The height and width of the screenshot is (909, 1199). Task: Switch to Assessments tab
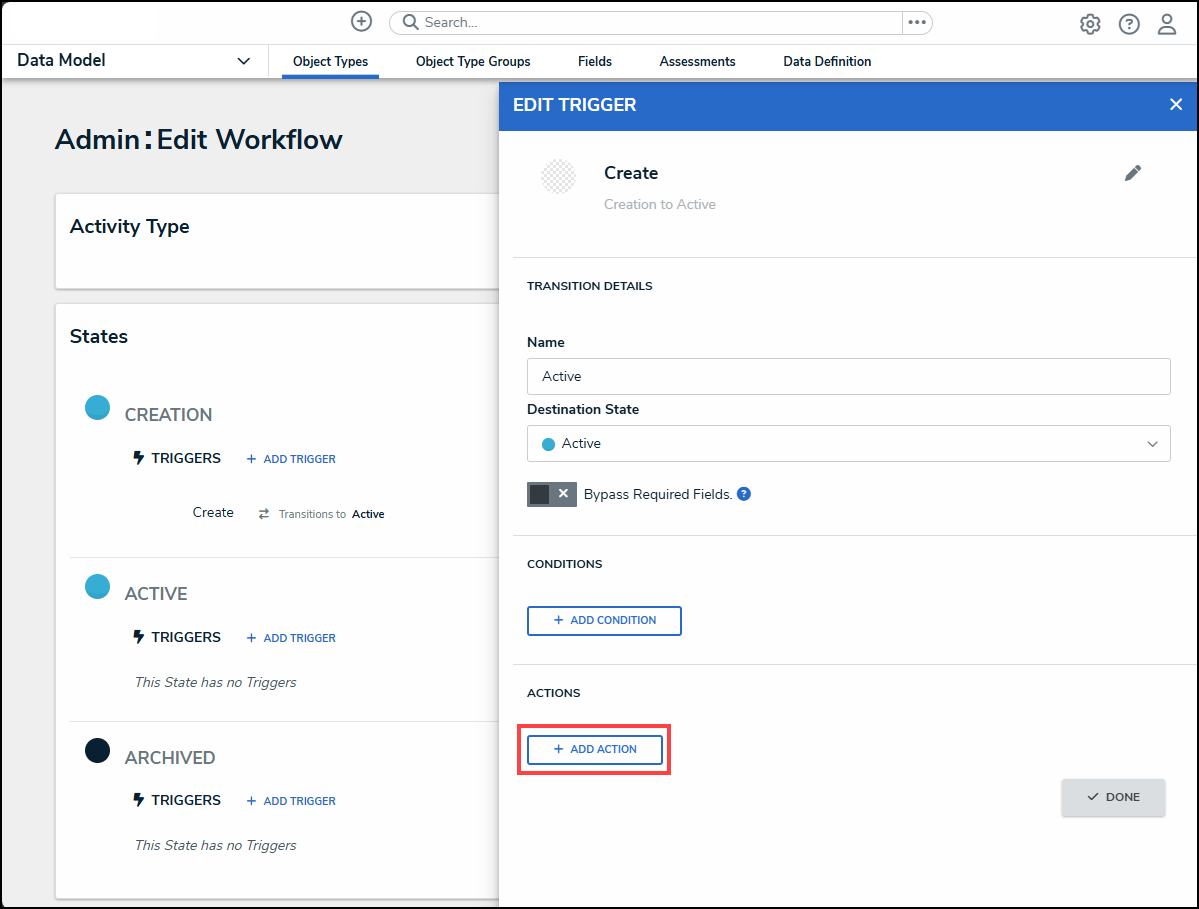click(x=697, y=62)
